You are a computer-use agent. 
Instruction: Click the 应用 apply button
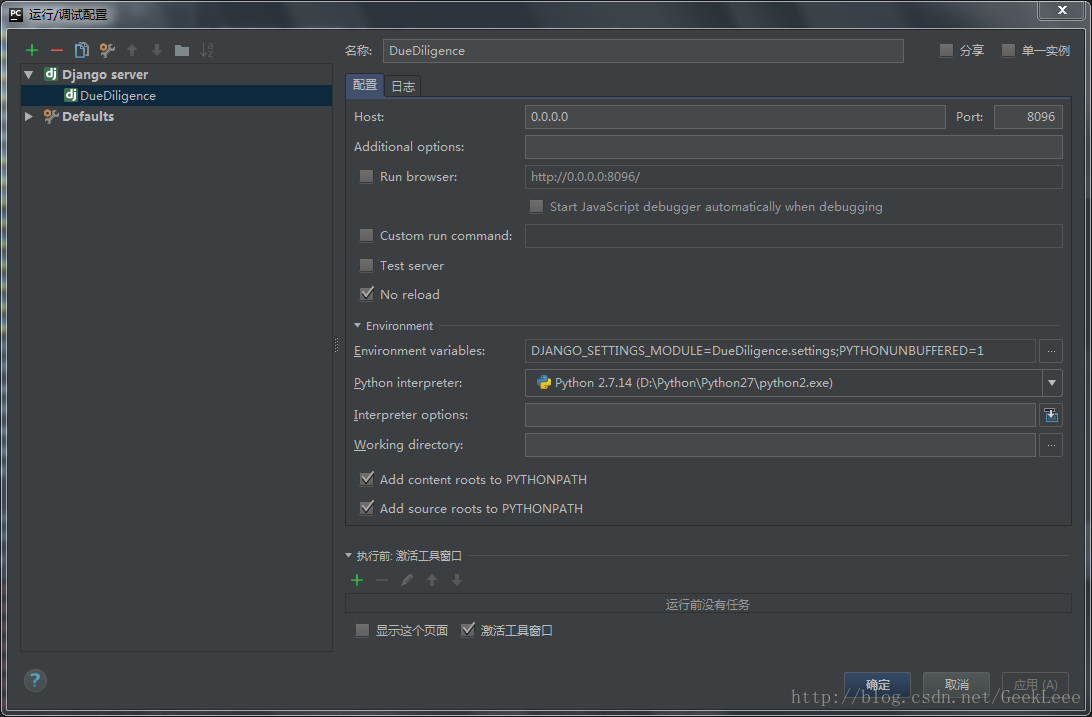tap(1035, 684)
